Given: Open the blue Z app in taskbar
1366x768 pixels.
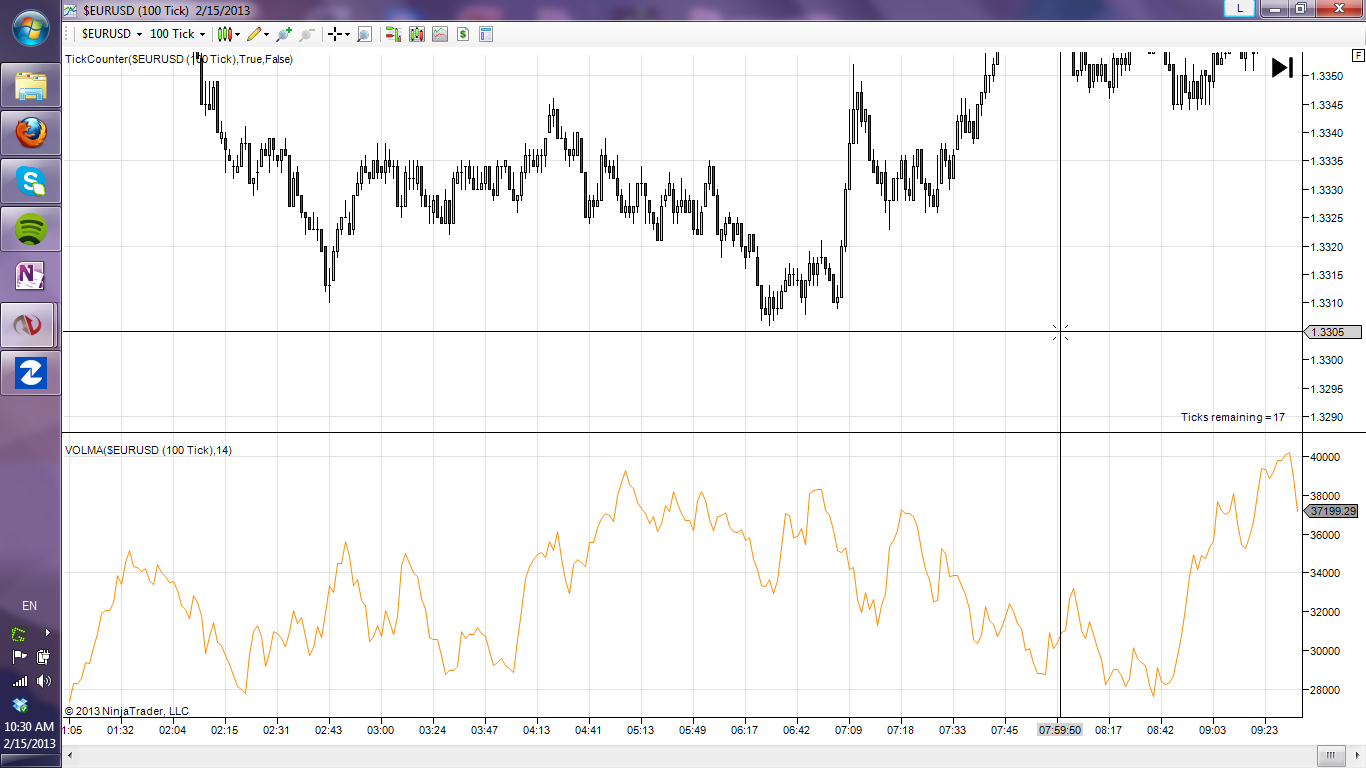Looking at the screenshot, I should coord(30,373).
